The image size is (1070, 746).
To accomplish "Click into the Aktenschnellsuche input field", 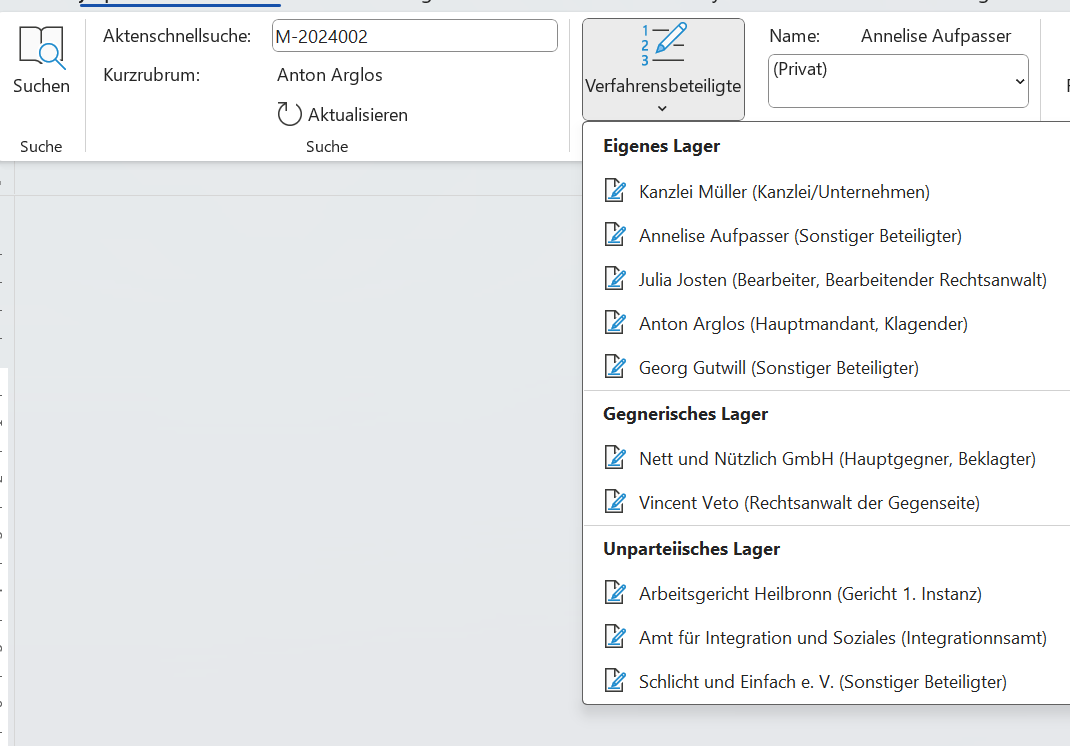I will [x=414, y=37].
